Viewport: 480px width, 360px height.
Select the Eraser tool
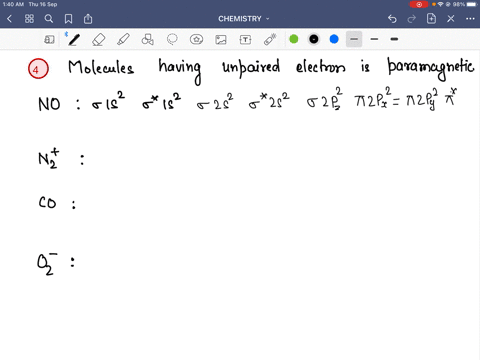tap(99, 40)
